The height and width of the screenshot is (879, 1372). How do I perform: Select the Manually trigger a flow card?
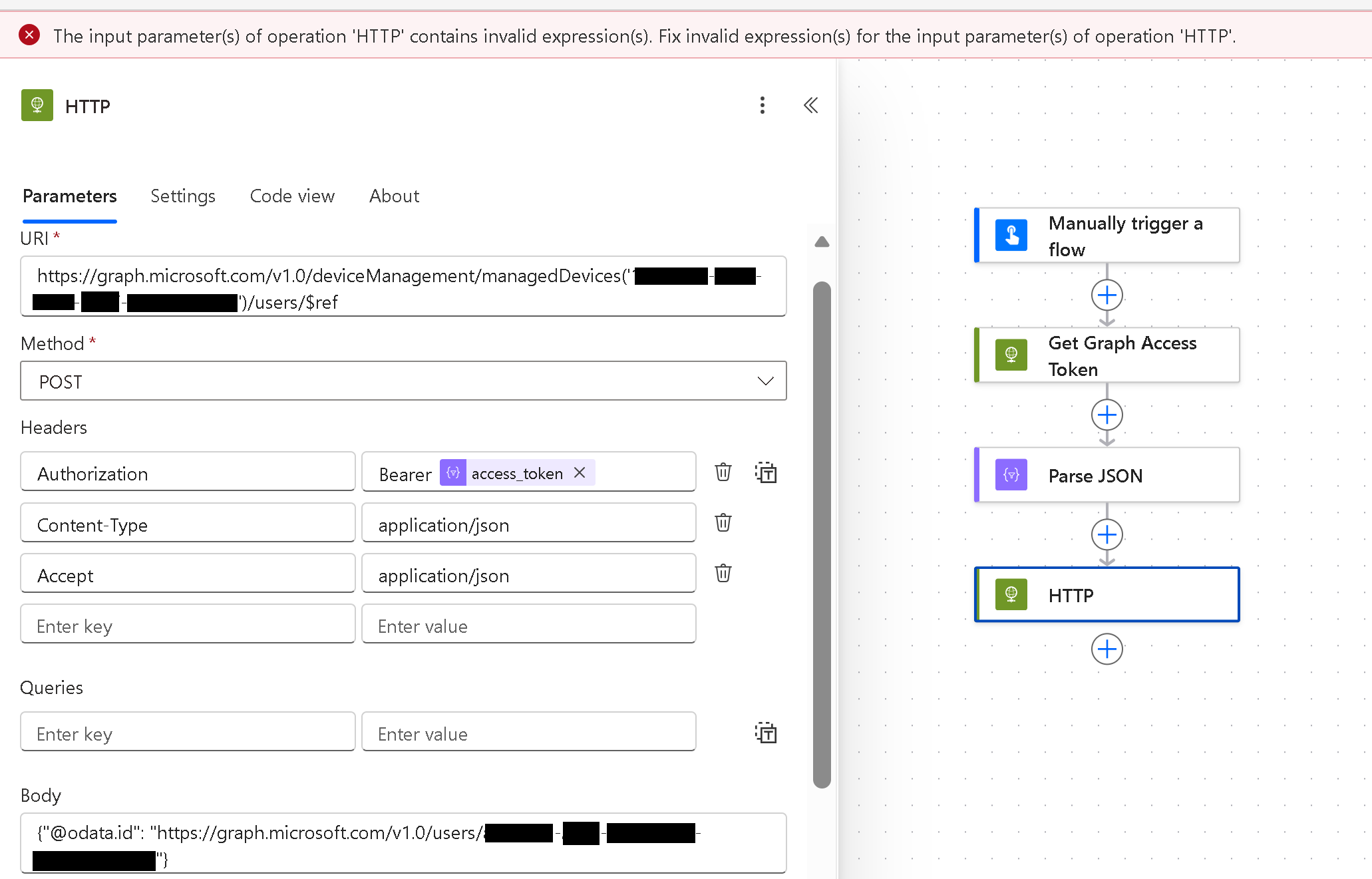coord(1107,236)
